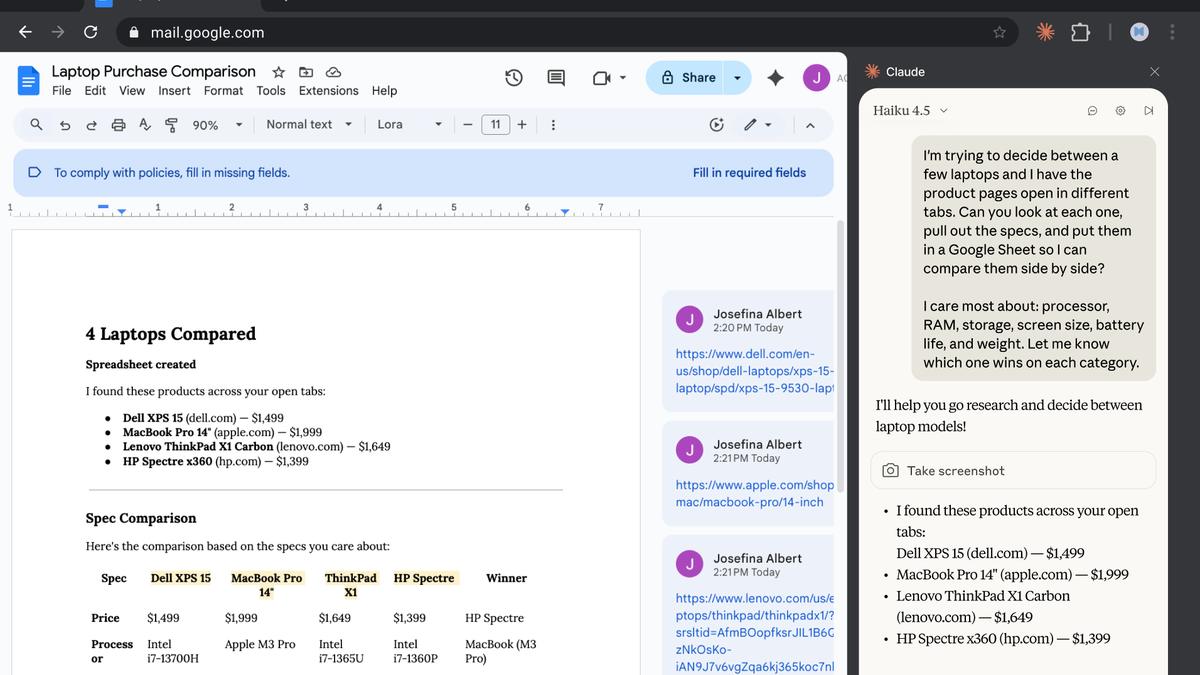Viewport: 1200px width, 675px height.
Task: Open the toolbar three-dot overflow menu
Action: pyautogui.click(x=553, y=125)
